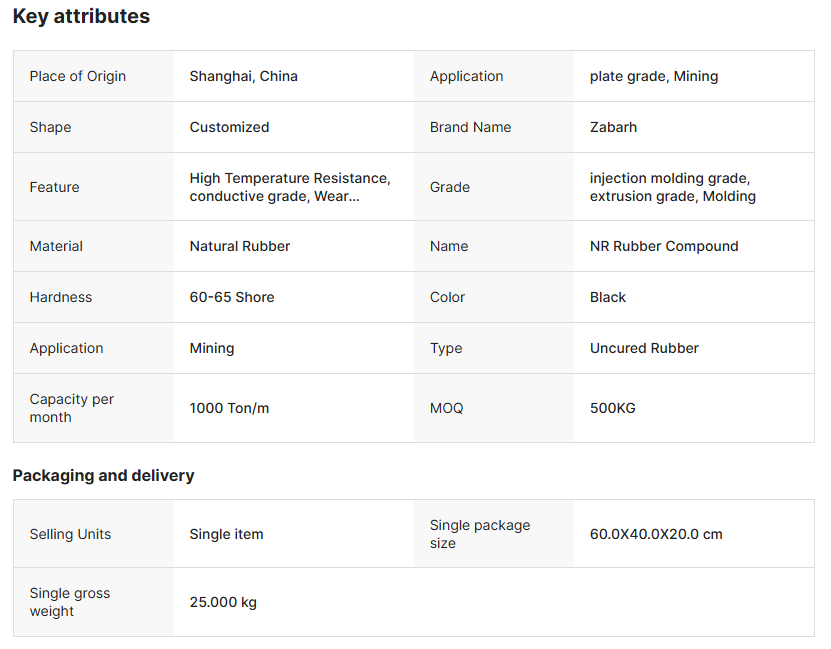Click the 60.0X40.0X20.0 cm package size

pos(656,534)
